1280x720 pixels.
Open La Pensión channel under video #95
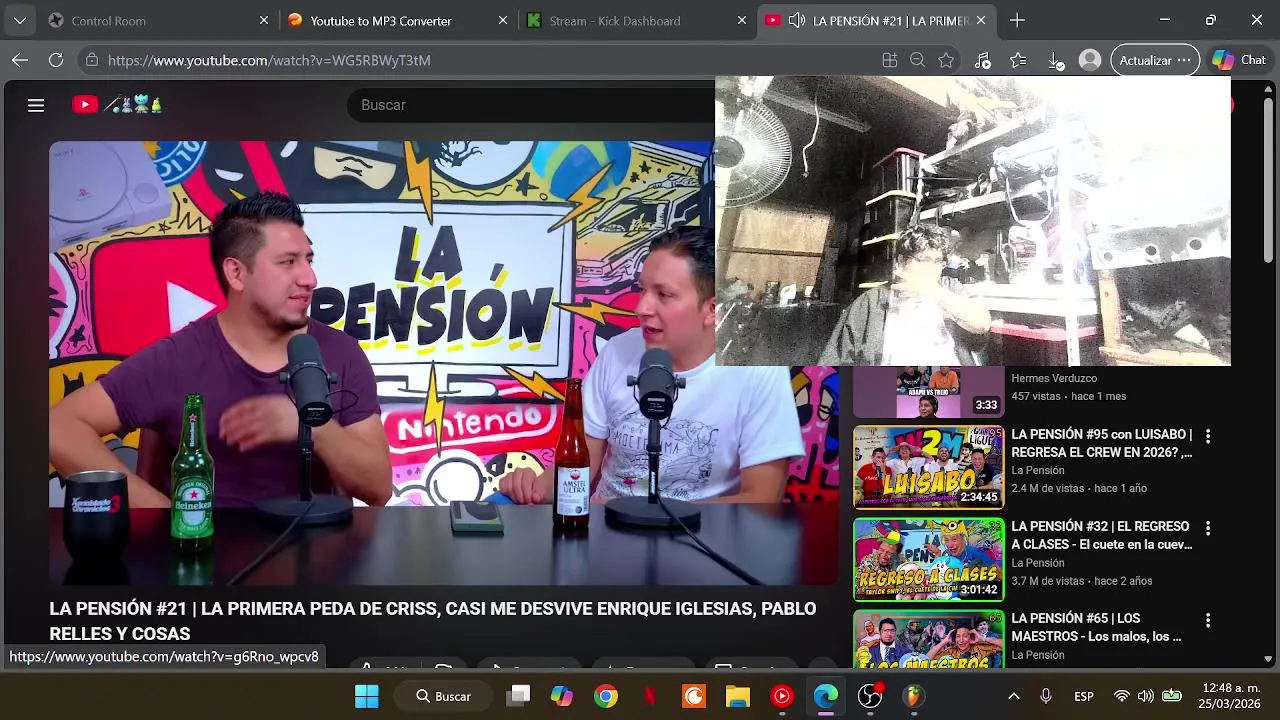1038,470
